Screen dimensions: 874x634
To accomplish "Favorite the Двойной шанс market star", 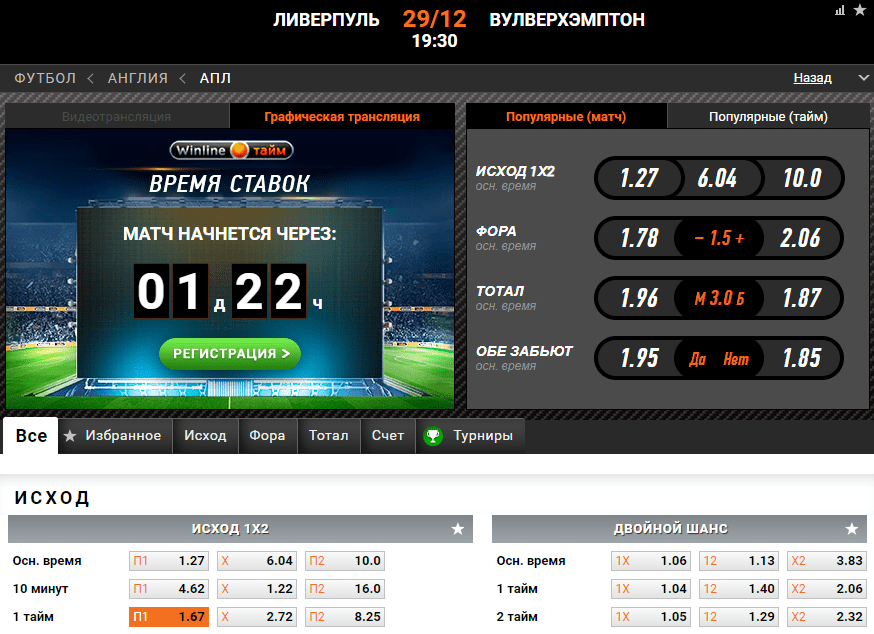I will (852, 529).
